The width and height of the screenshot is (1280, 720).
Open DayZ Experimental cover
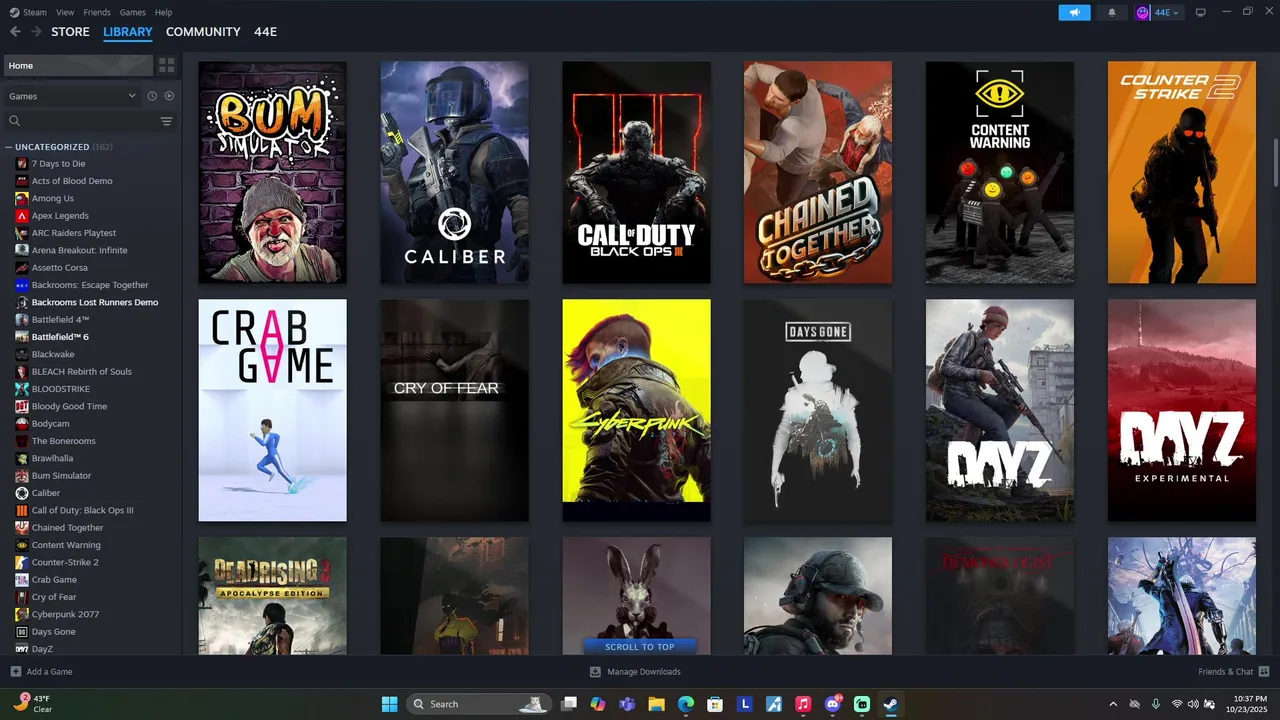click(x=1182, y=410)
